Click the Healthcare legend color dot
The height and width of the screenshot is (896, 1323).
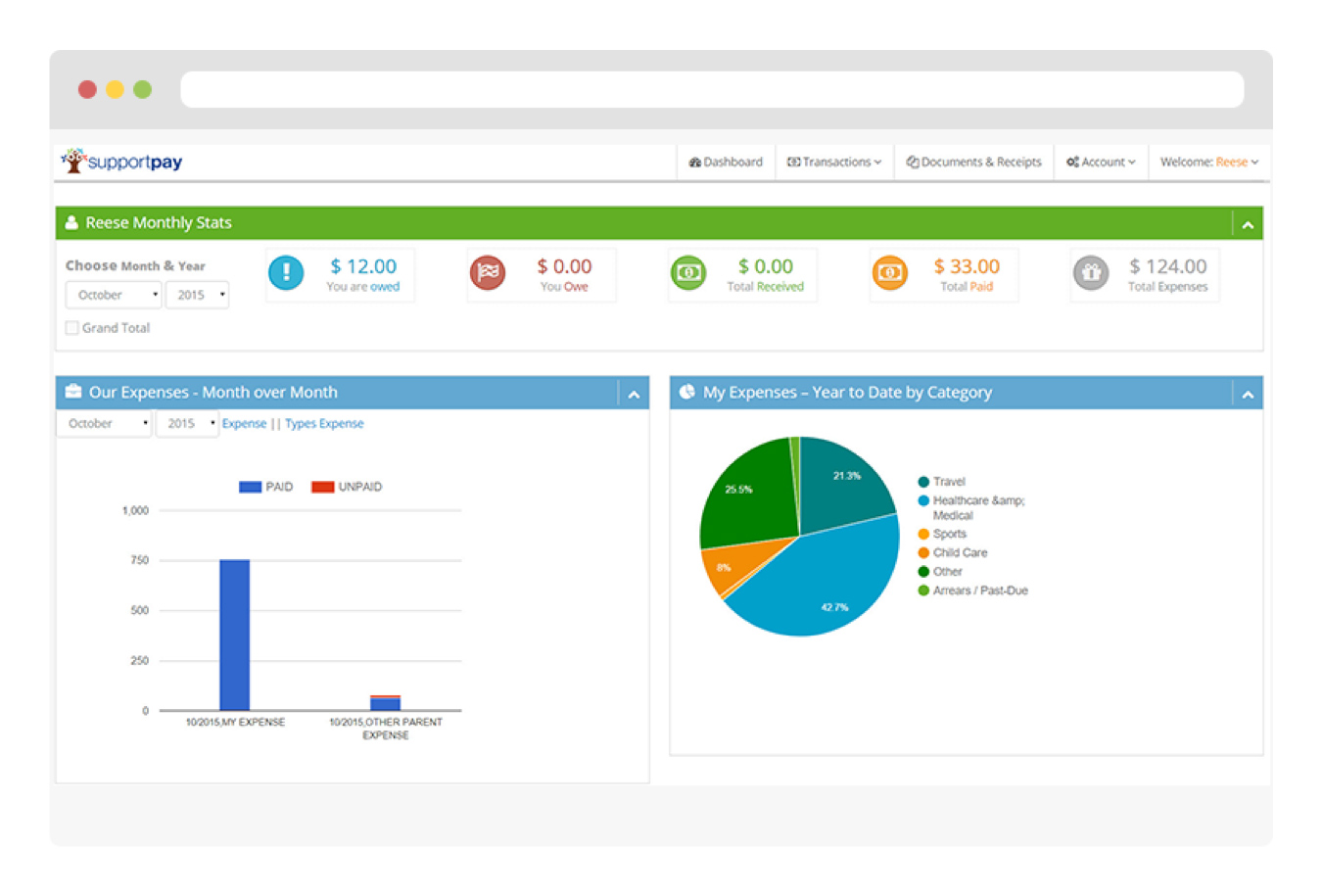click(x=923, y=500)
